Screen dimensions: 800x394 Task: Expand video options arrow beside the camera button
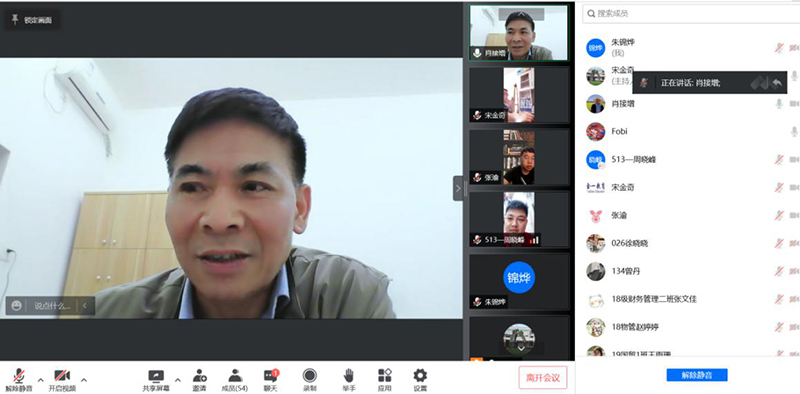84,380
